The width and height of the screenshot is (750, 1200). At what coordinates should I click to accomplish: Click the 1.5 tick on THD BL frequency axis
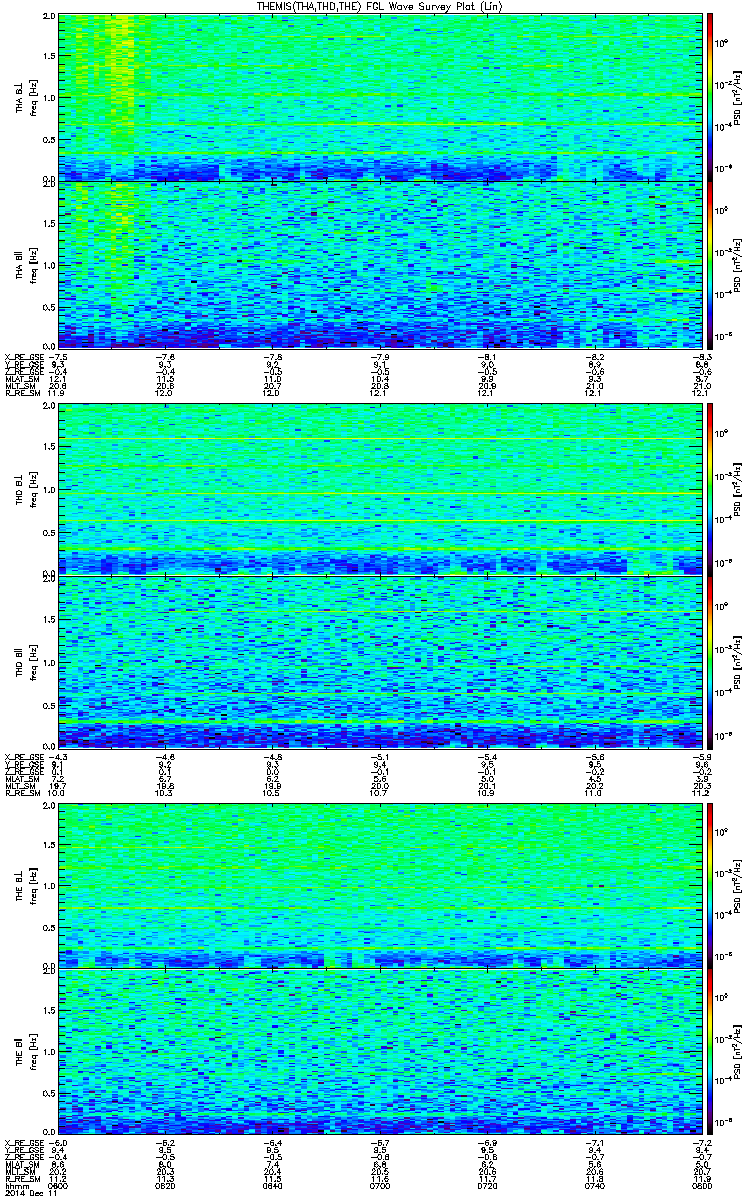[49, 449]
